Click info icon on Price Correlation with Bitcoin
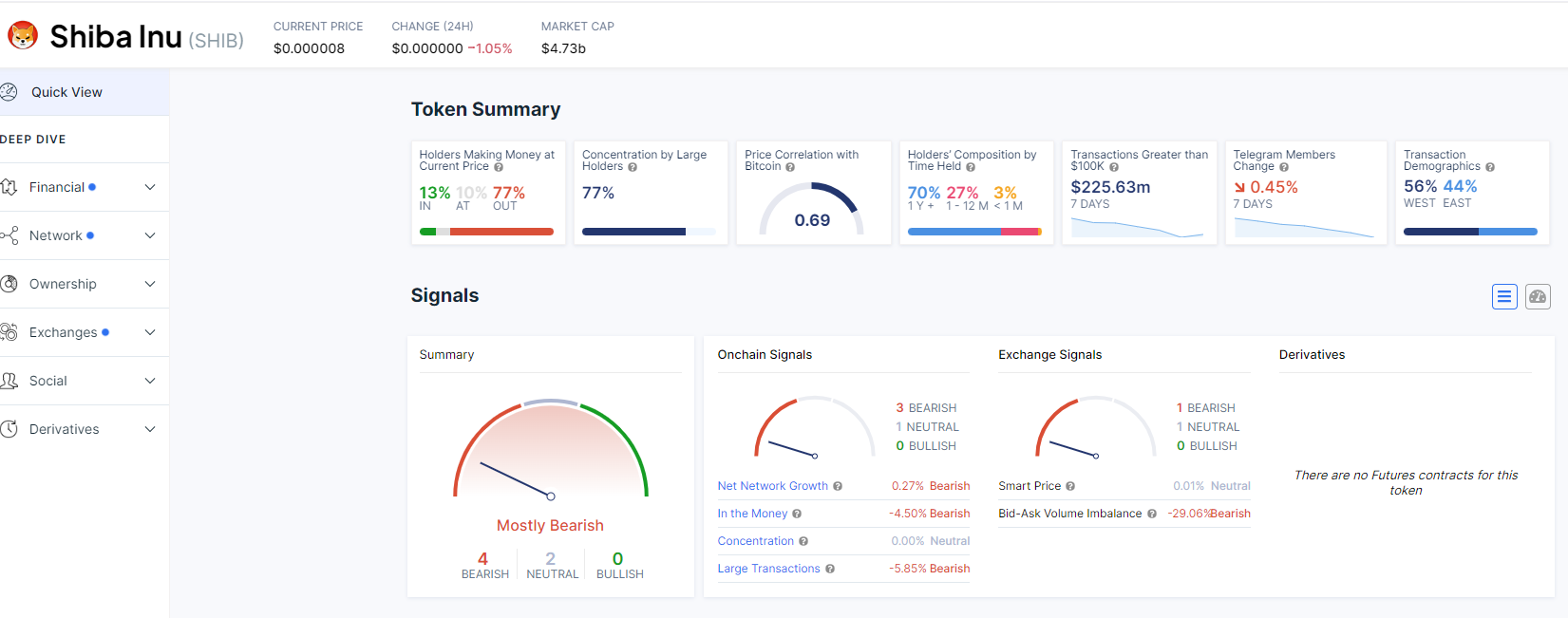 click(x=790, y=167)
